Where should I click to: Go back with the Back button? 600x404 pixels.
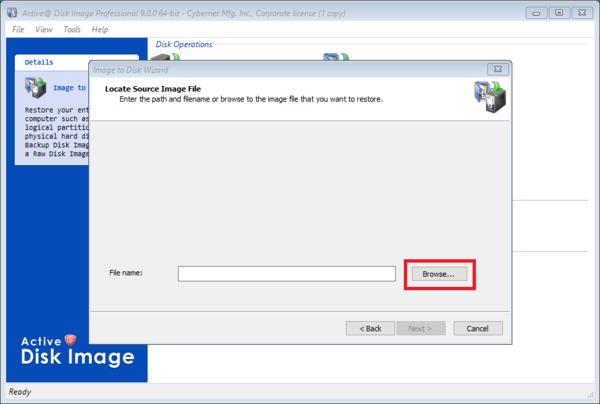pyautogui.click(x=370, y=328)
